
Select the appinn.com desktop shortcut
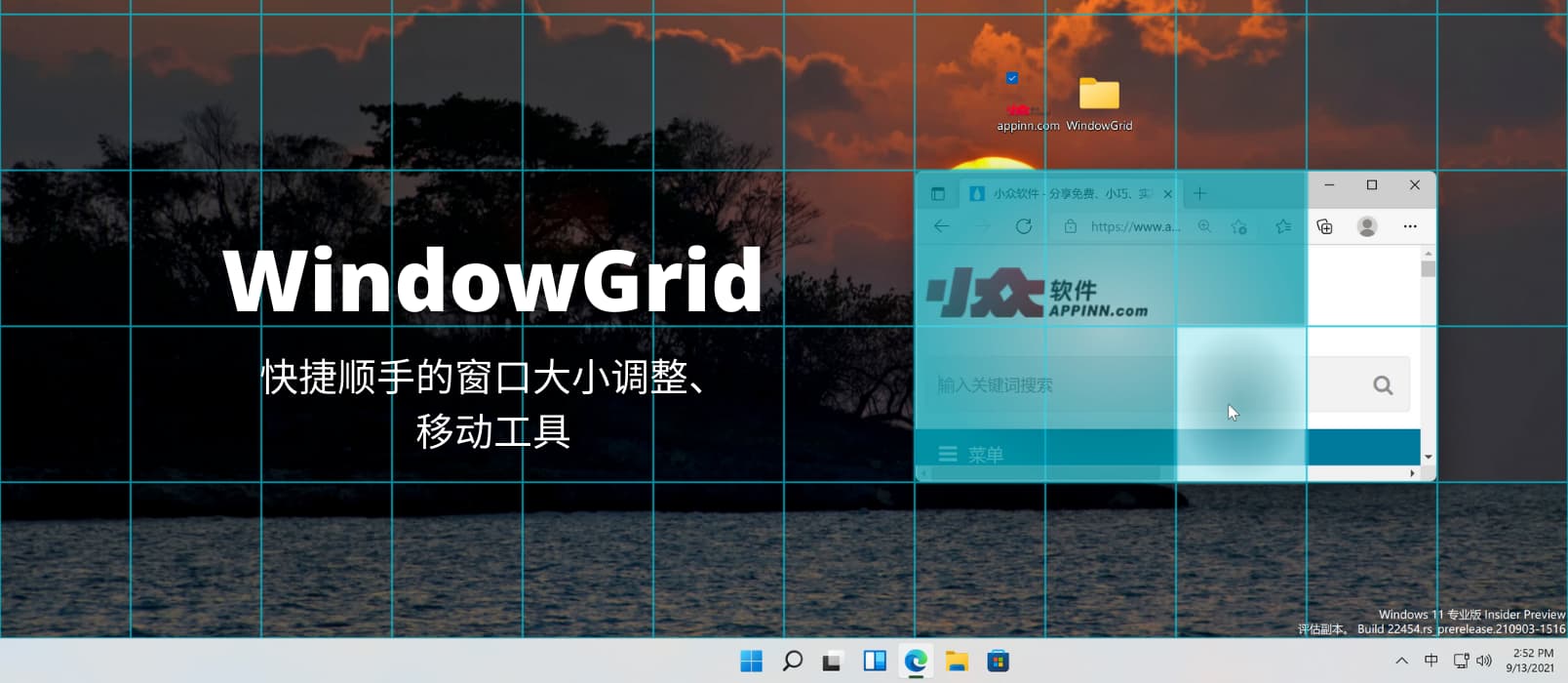1028,101
